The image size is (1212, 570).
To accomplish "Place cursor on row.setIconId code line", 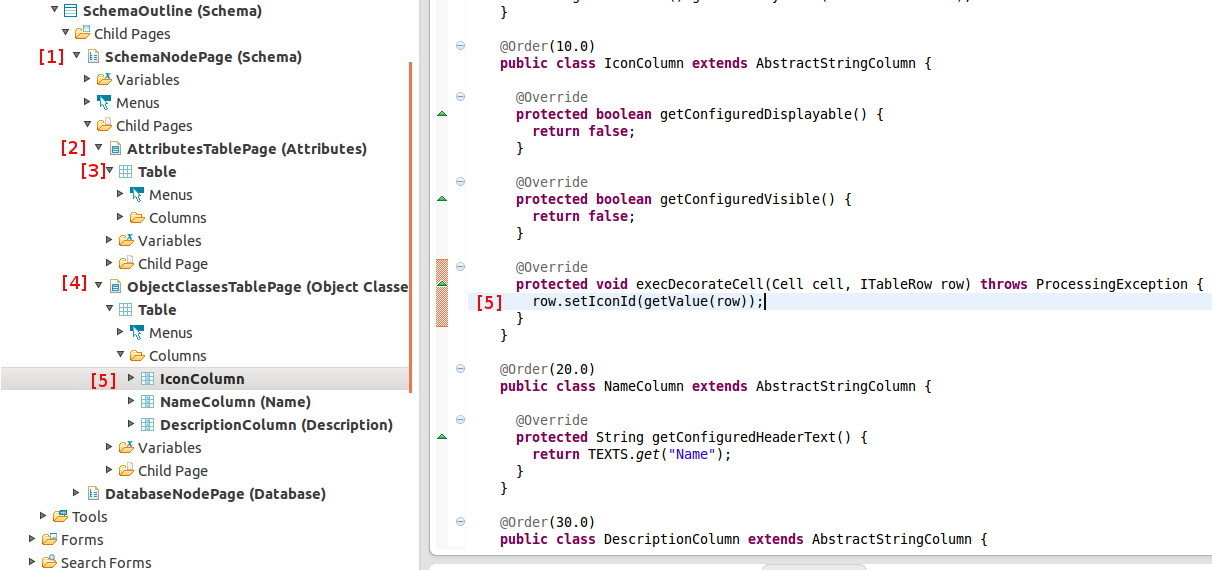I will point(648,301).
